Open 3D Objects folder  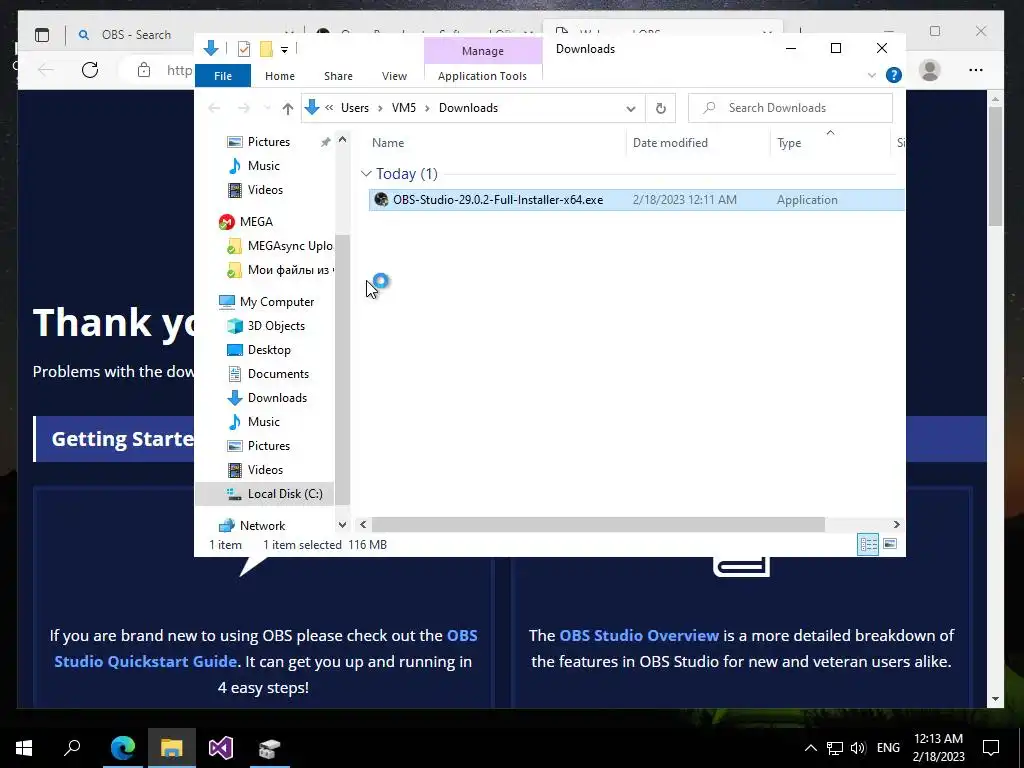(276, 326)
